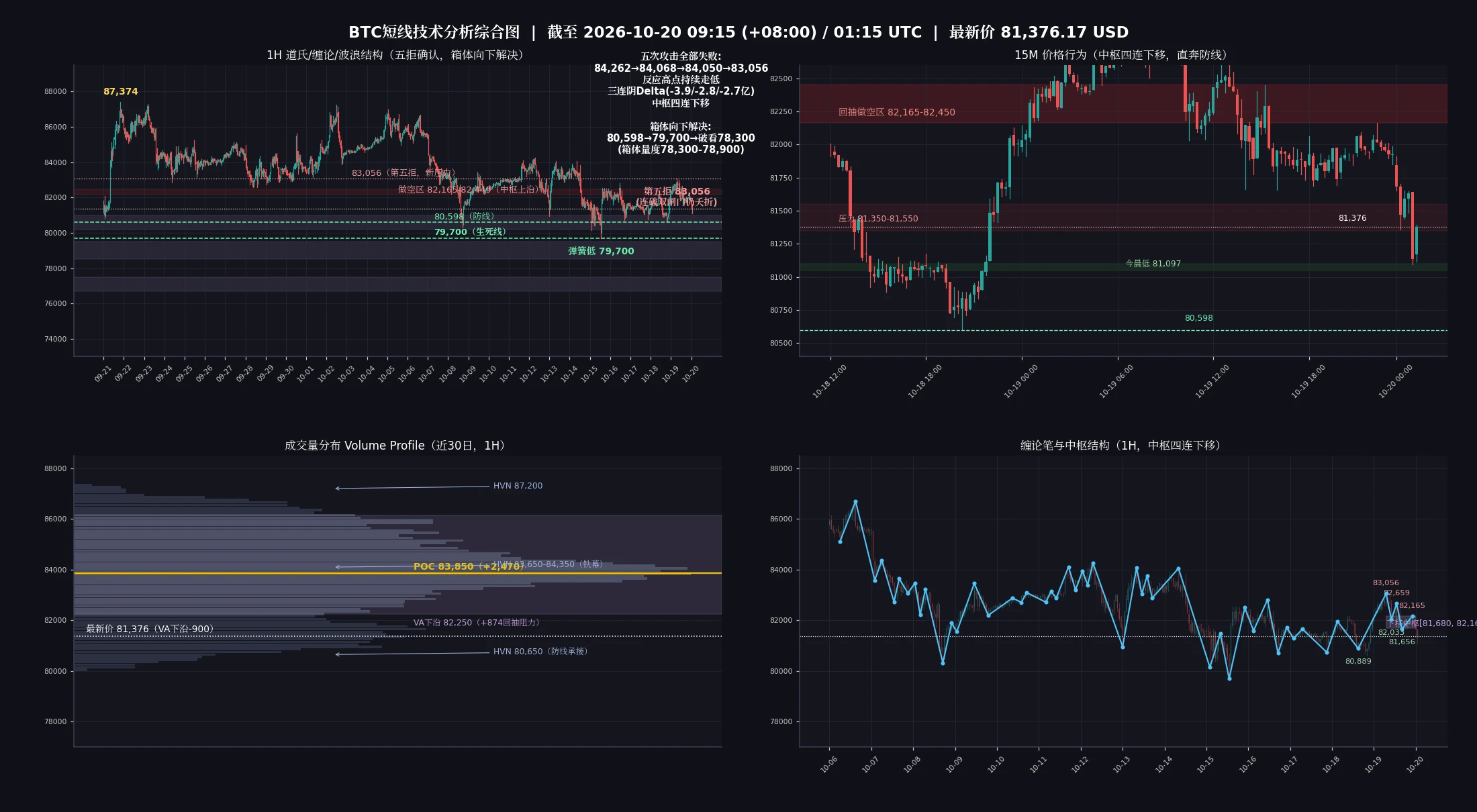
Task: Click the 'HVN 87,200' annotation
Action: point(518,486)
